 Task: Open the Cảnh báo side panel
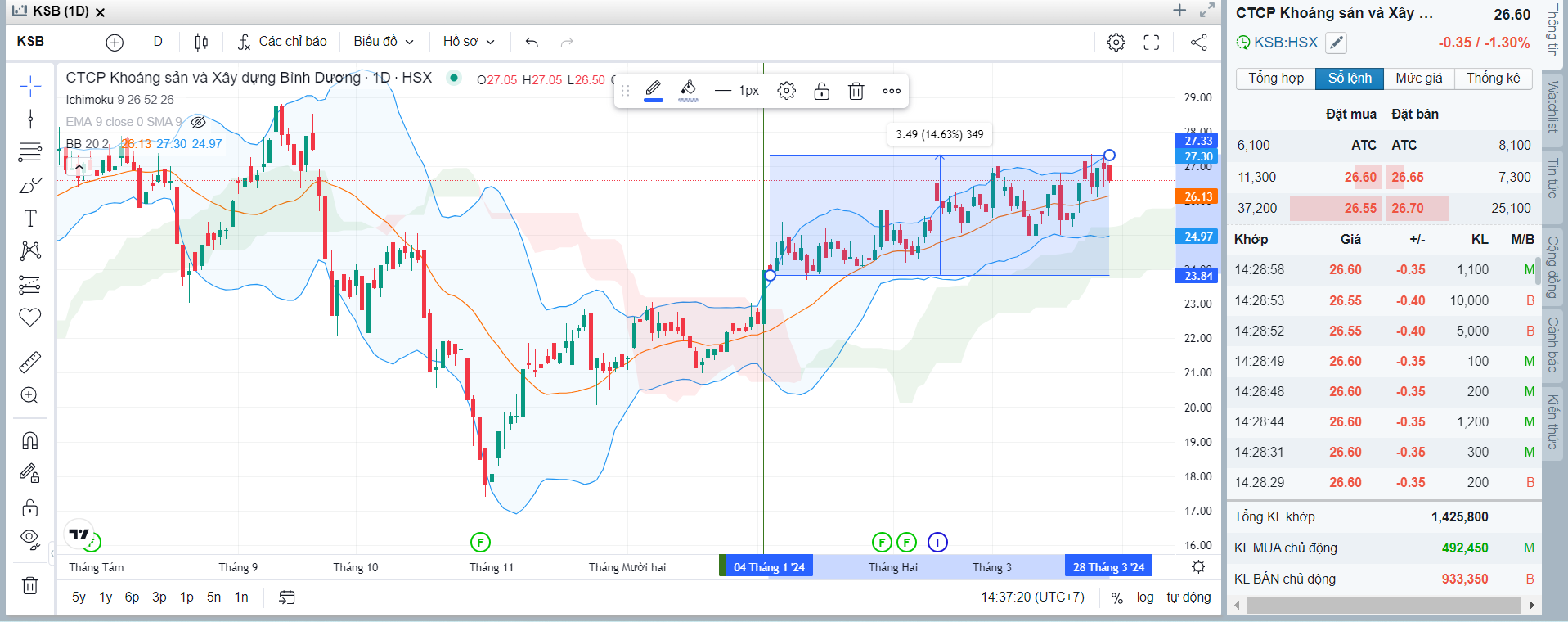pos(1553,345)
